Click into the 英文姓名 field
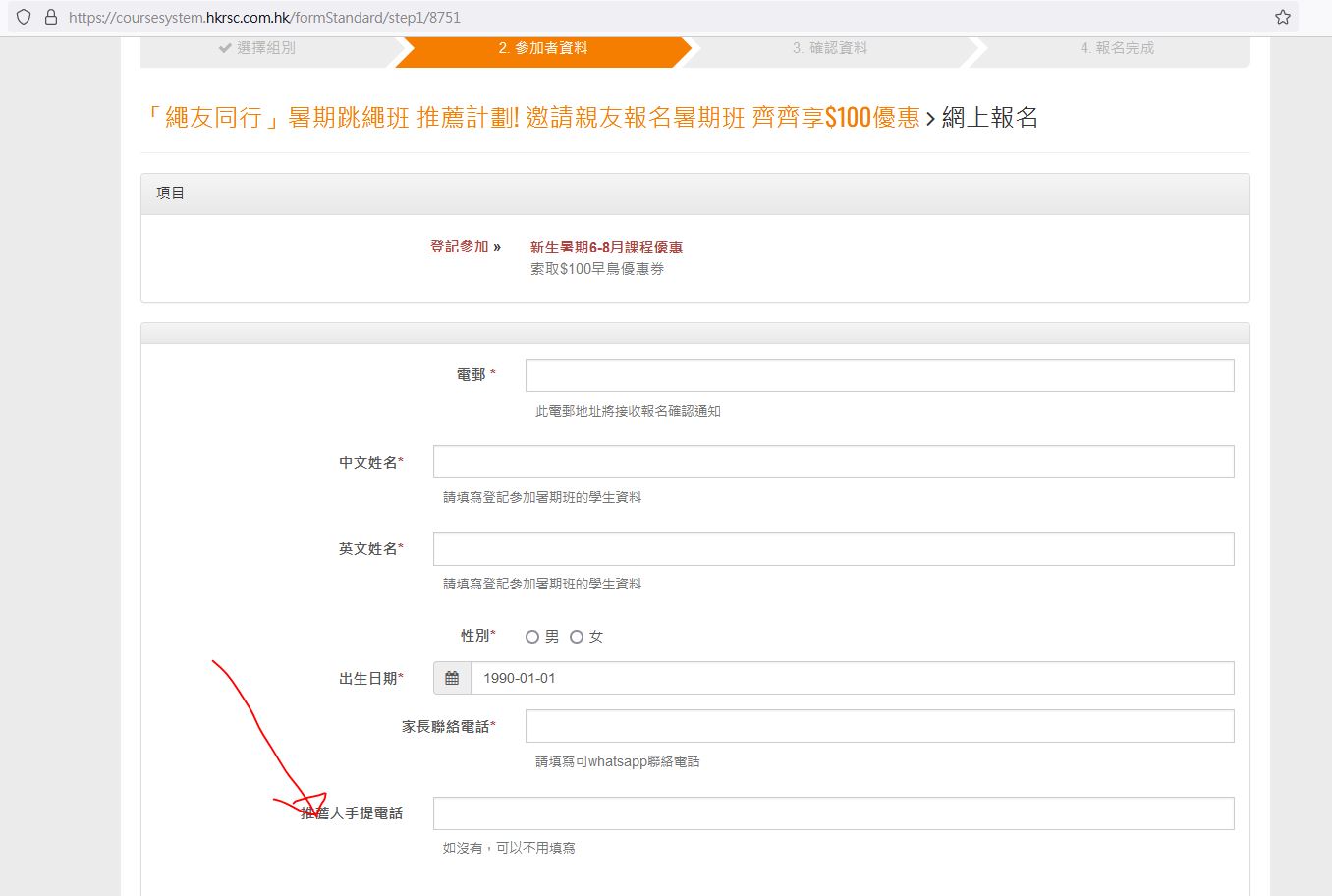This screenshot has width=1332, height=896. point(833,549)
